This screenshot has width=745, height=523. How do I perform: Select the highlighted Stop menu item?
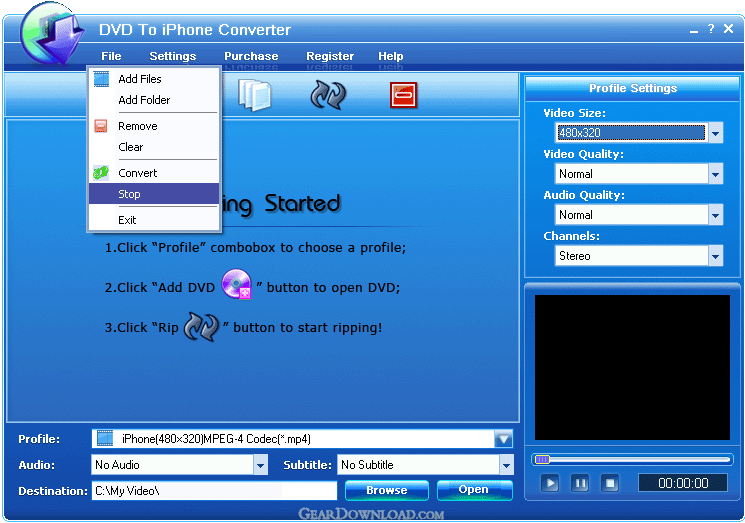154,194
